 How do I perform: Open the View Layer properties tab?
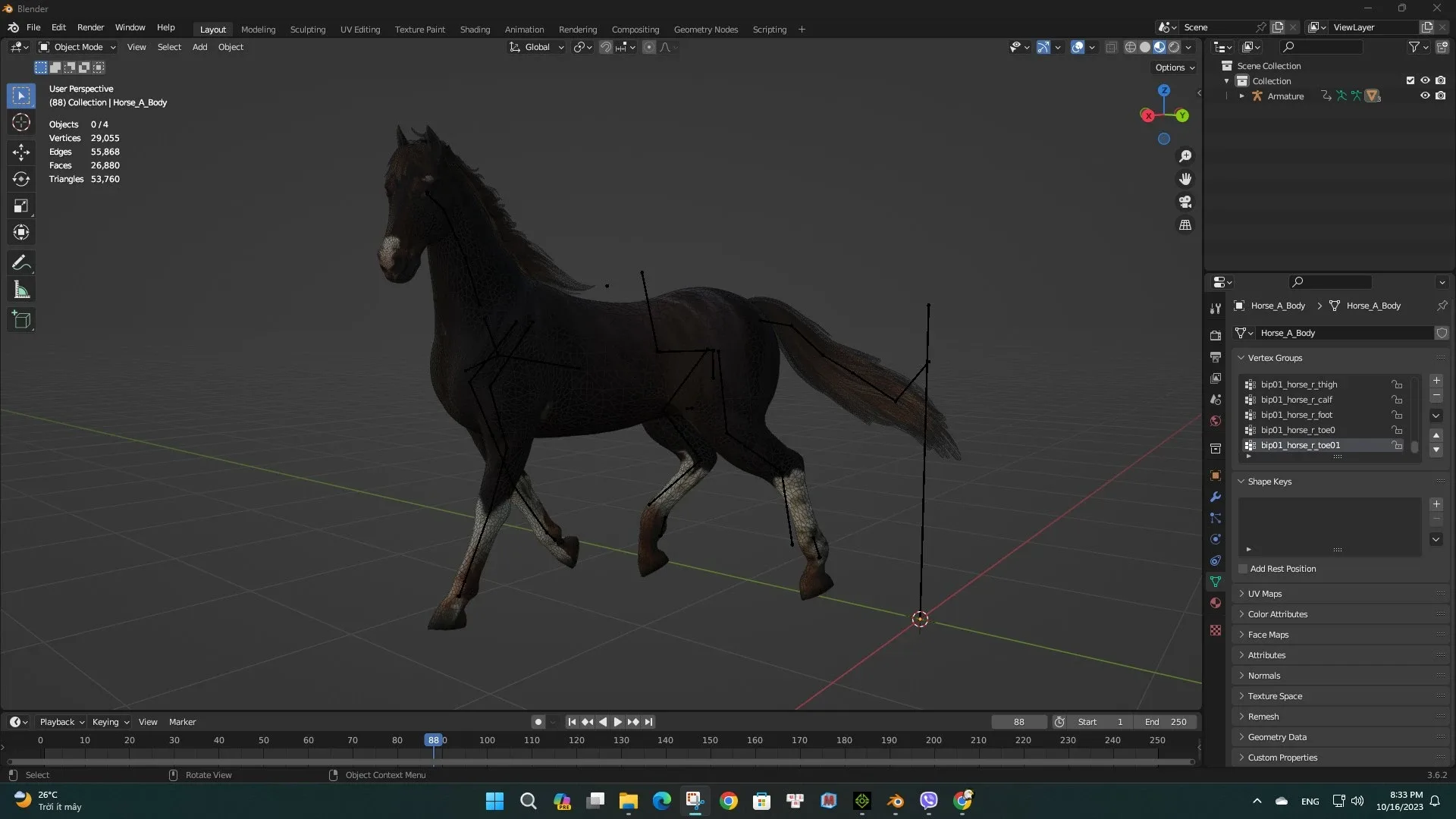(x=1216, y=378)
